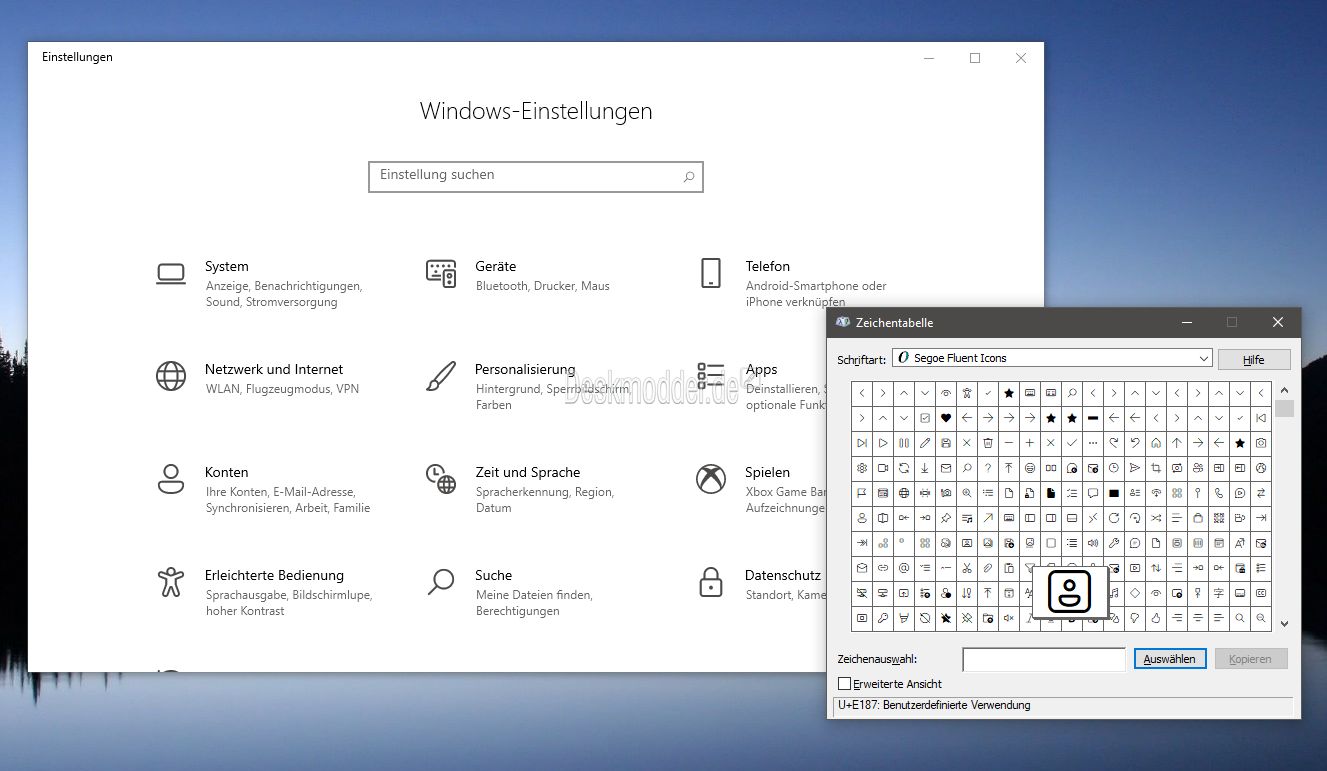Select the CC closed captions glyph
Image resolution: width=1327 pixels, height=771 pixels.
coord(1261,593)
